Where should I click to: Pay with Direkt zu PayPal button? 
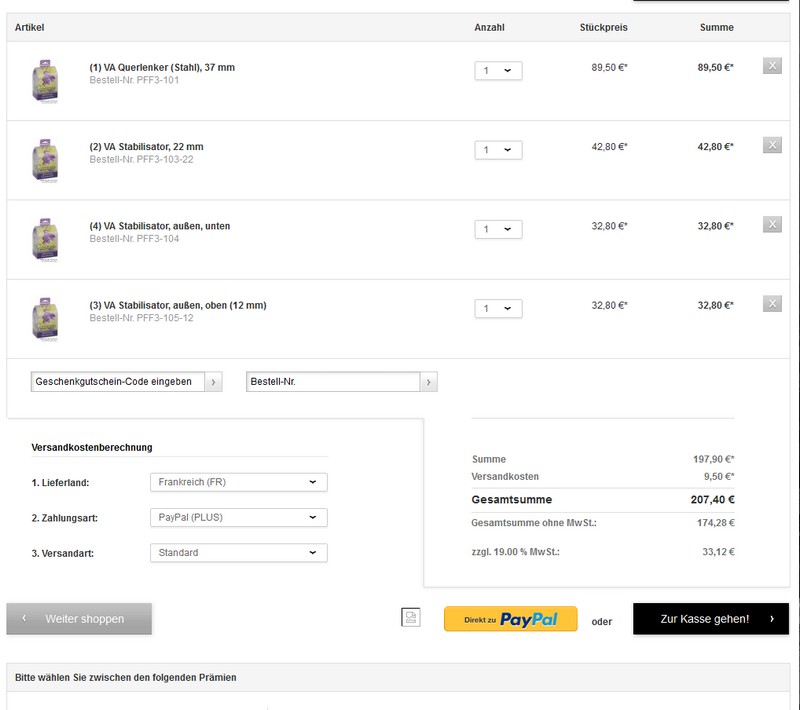point(511,619)
